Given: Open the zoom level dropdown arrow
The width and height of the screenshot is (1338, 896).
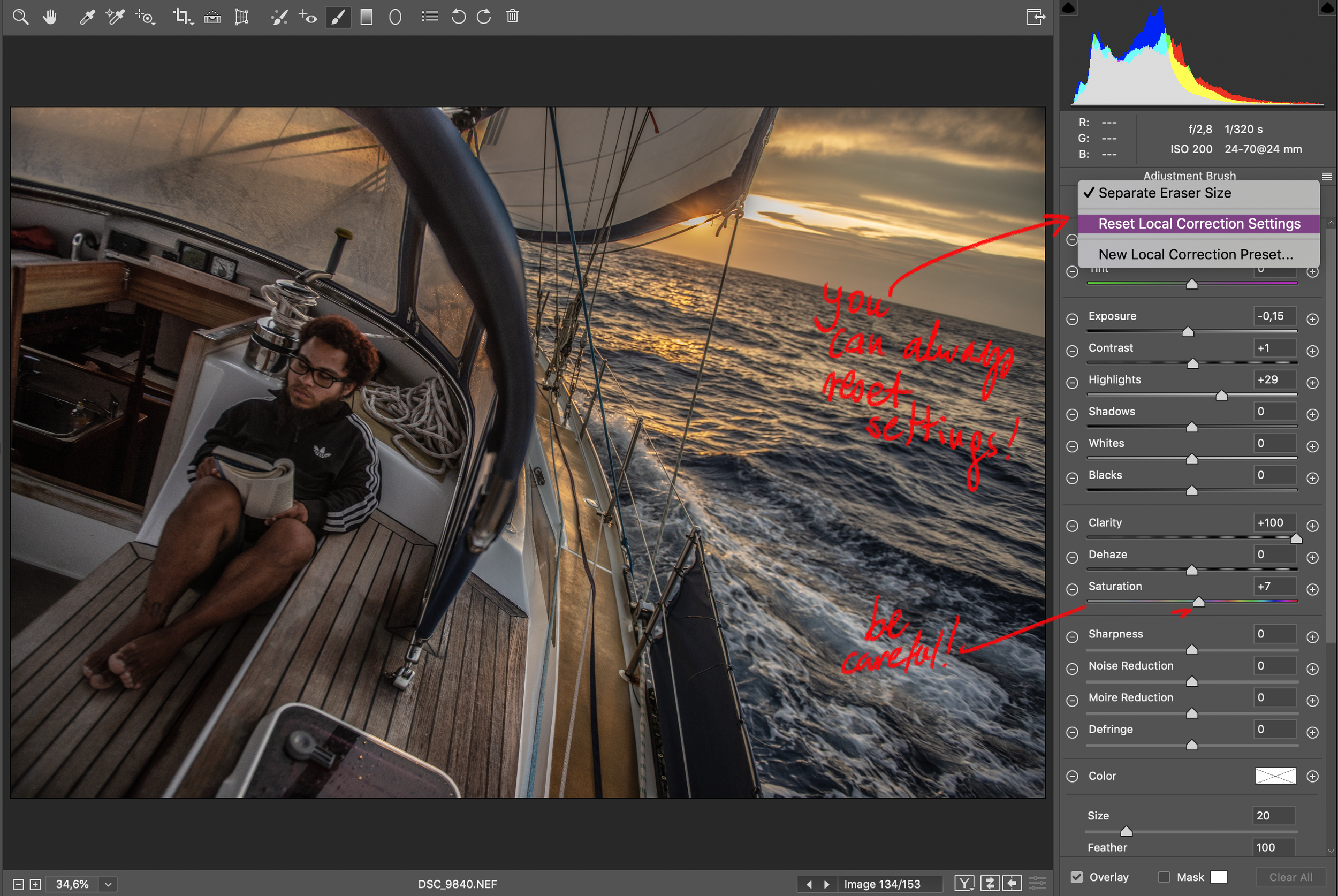Looking at the screenshot, I should pyautogui.click(x=108, y=884).
